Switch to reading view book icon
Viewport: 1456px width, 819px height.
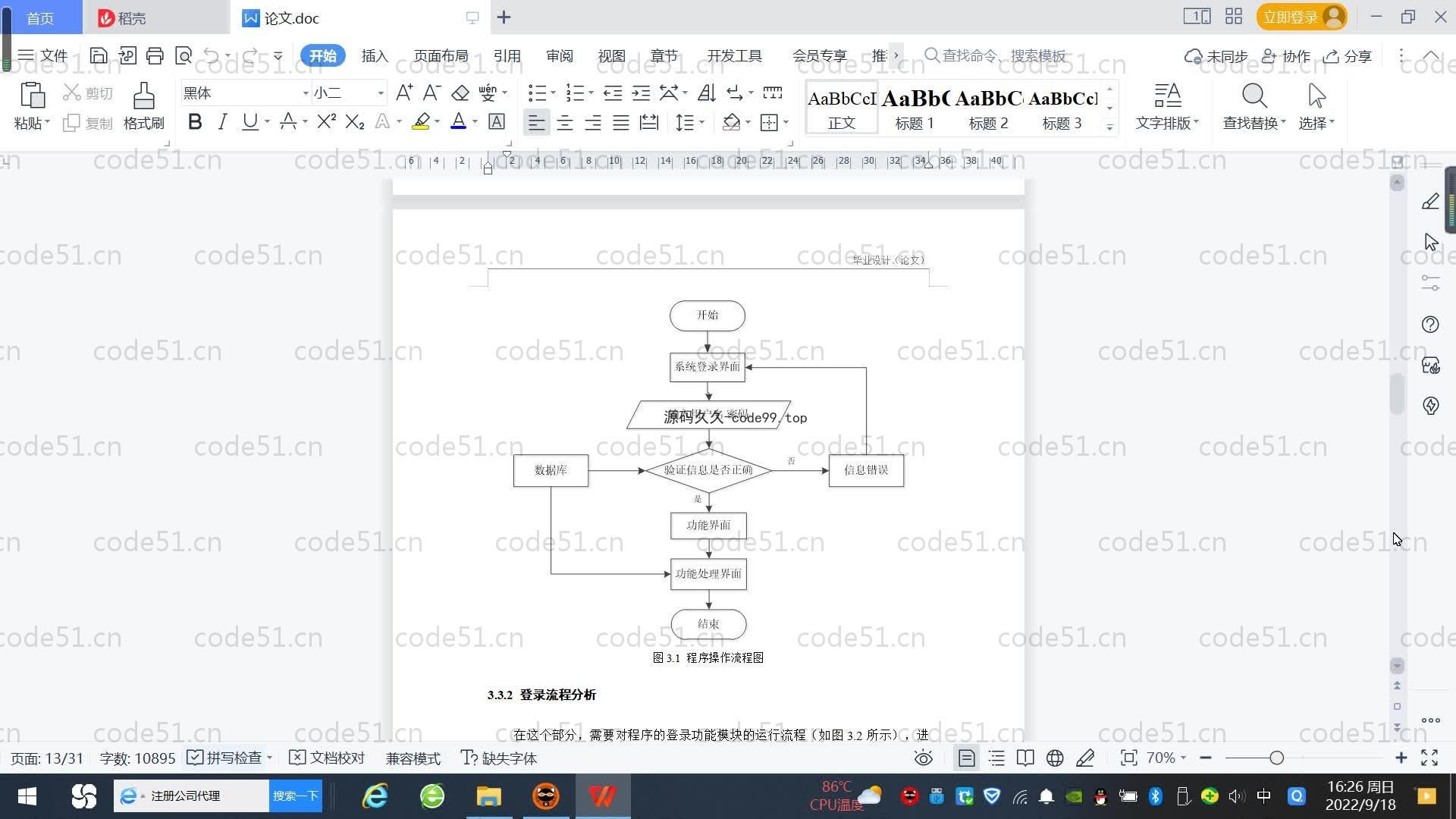coord(1025,758)
